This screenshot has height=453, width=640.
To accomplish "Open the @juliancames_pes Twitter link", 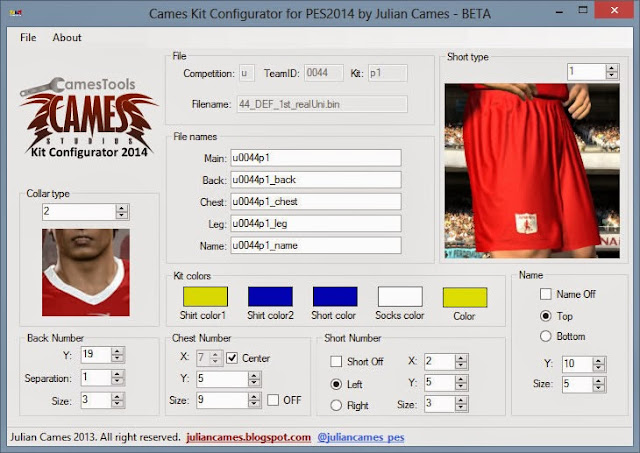I will tap(361, 437).
